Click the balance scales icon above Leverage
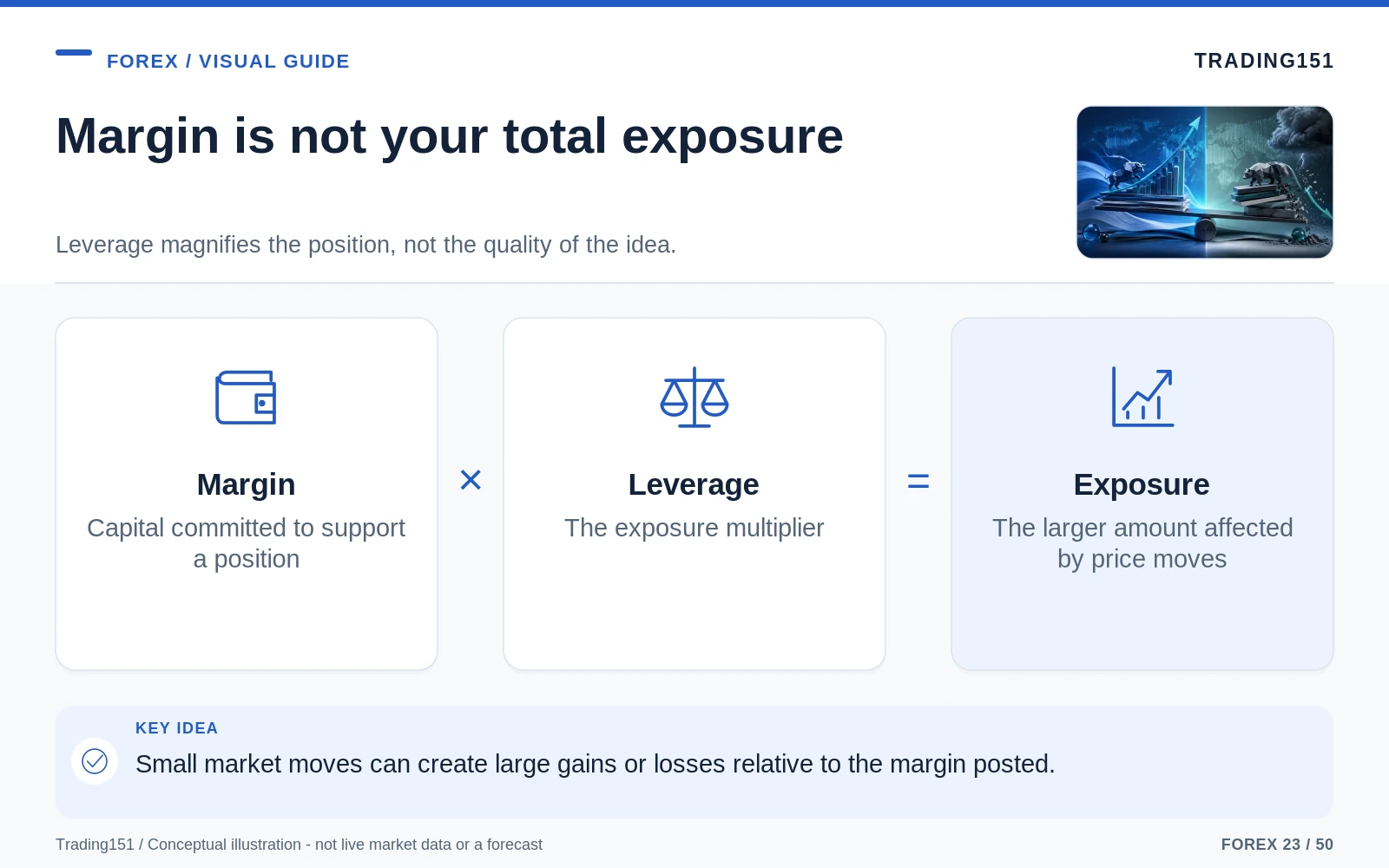Screen dimensions: 1389x868 (694, 398)
